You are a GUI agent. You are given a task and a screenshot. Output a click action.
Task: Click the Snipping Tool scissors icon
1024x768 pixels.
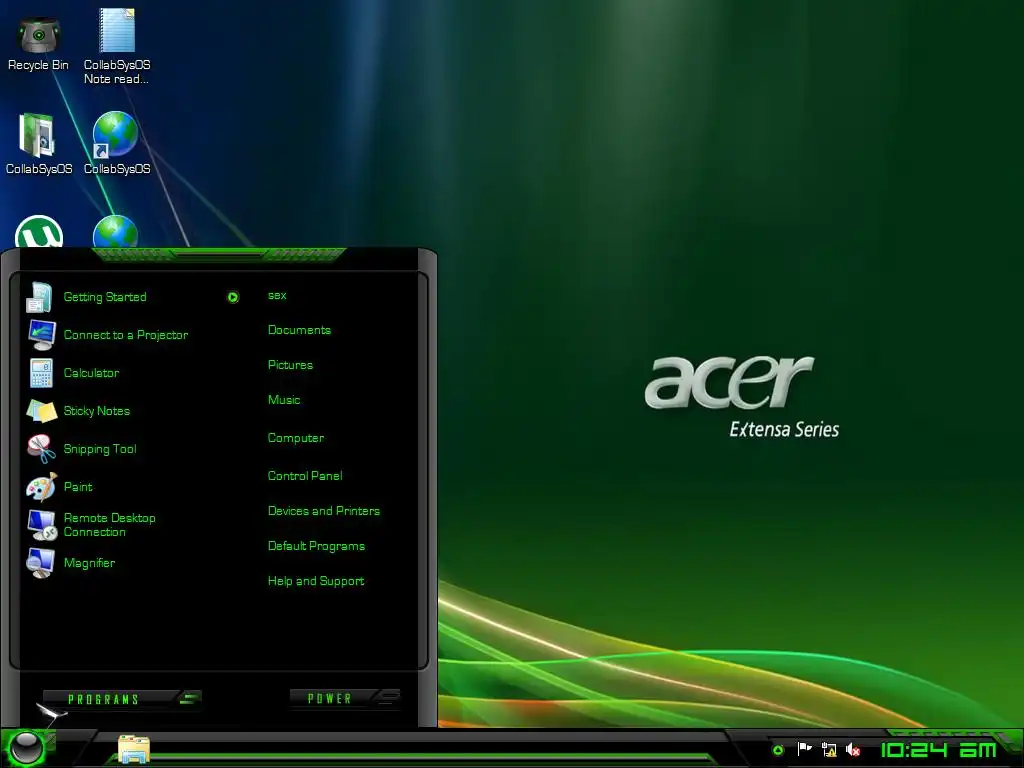click(41, 449)
